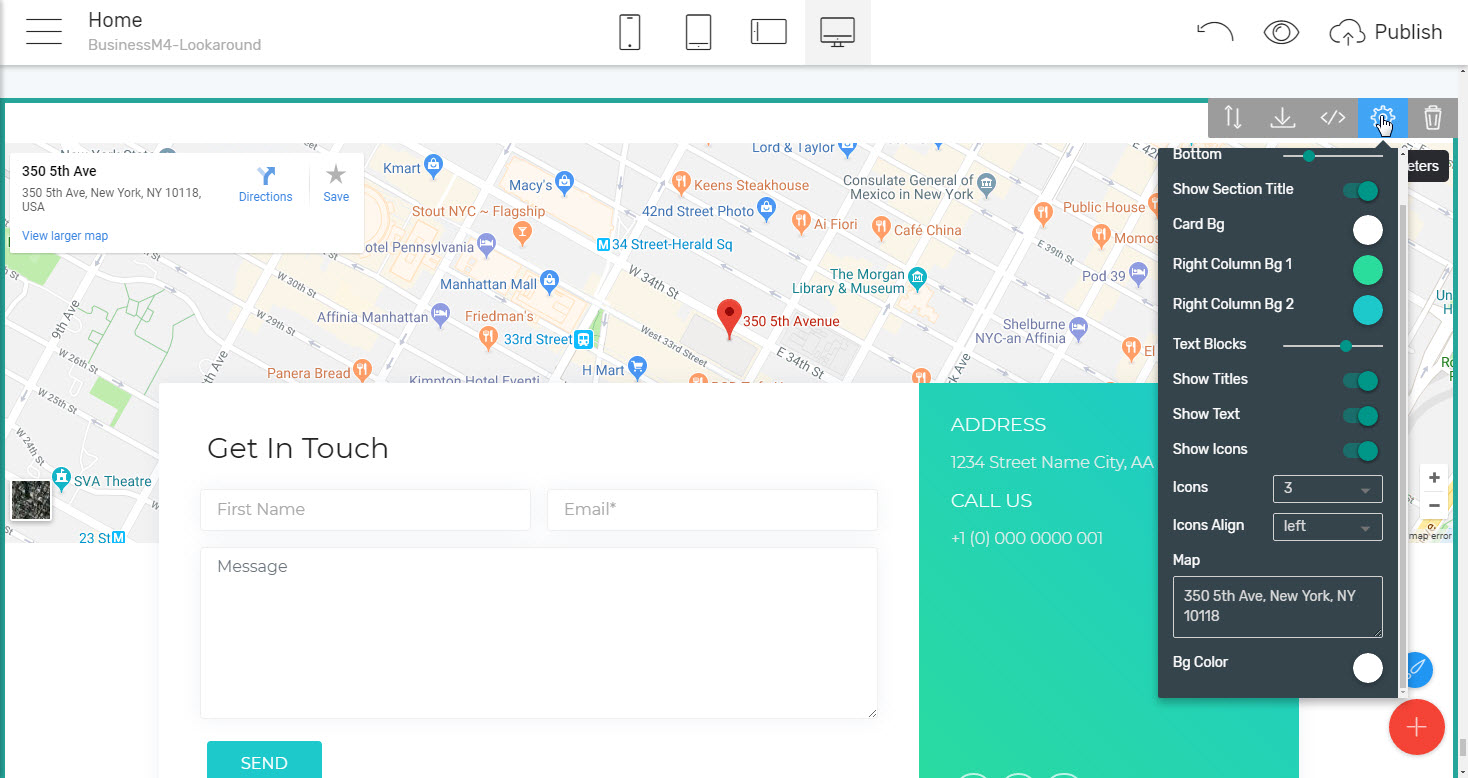
Task: Pick the Right Column Bg 2 swatch
Action: pyautogui.click(x=1367, y=310)
